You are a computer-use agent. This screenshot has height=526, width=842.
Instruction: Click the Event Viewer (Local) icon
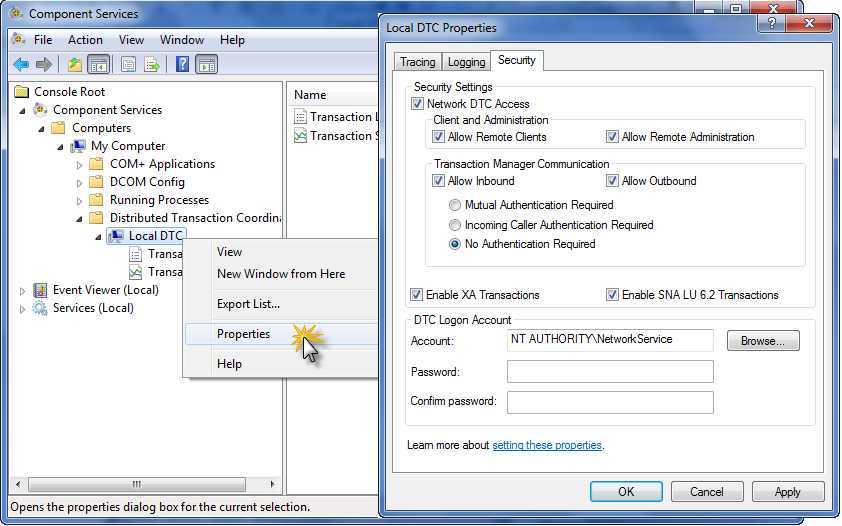(x=40, y=290)
